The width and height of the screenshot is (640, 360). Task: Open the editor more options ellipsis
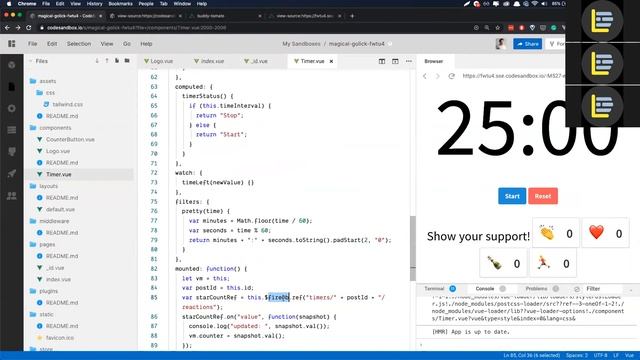(x=409, y=61)
